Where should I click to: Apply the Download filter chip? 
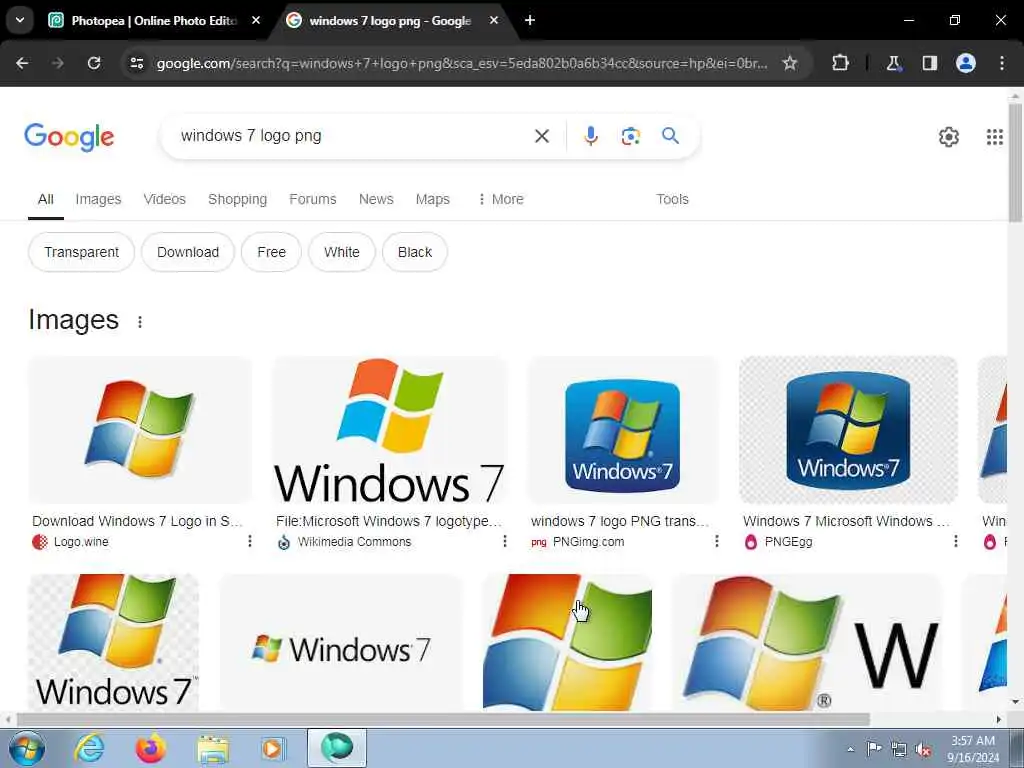point(188,252)
